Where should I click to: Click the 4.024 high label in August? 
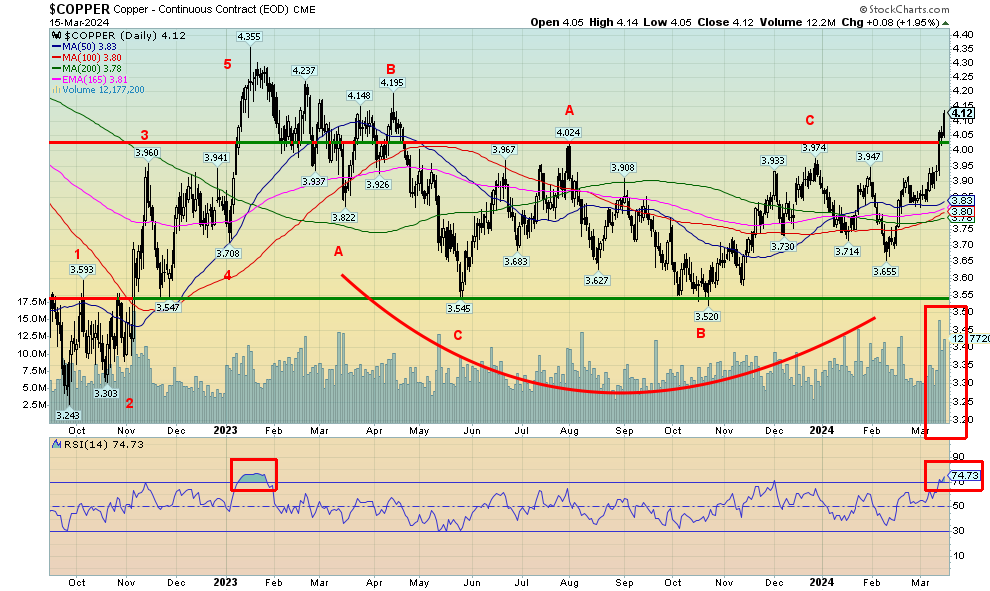(569, 132)
